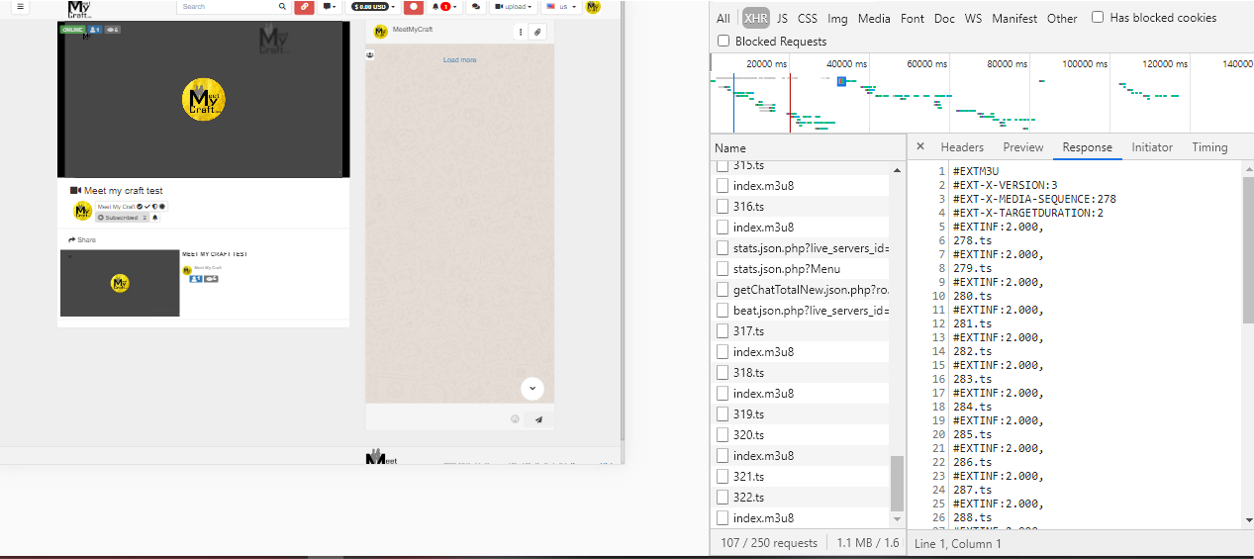This screenshot has height=559, width=1254.
Task: Select the beat.json.php request row
Action: [x=802, y=310]
